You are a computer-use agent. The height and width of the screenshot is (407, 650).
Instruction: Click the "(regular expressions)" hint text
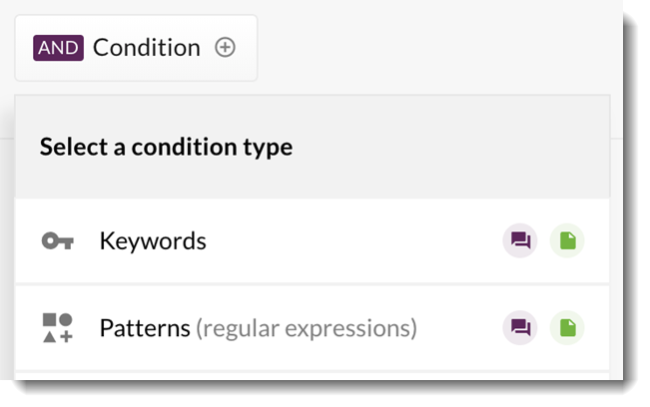[x=306, y=328]
